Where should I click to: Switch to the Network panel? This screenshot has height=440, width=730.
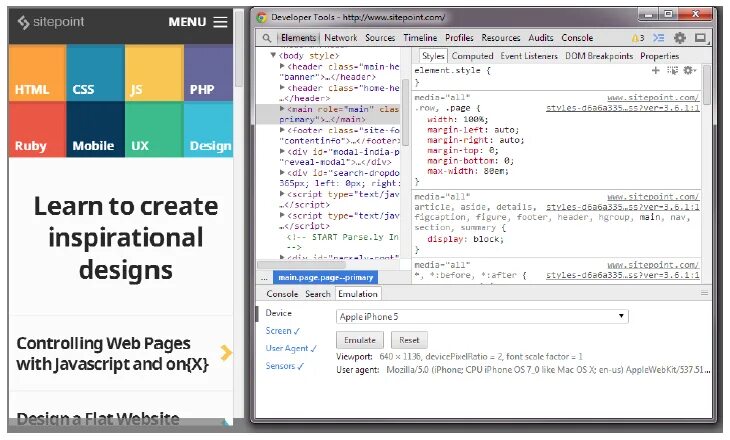(x=341, y=38)
